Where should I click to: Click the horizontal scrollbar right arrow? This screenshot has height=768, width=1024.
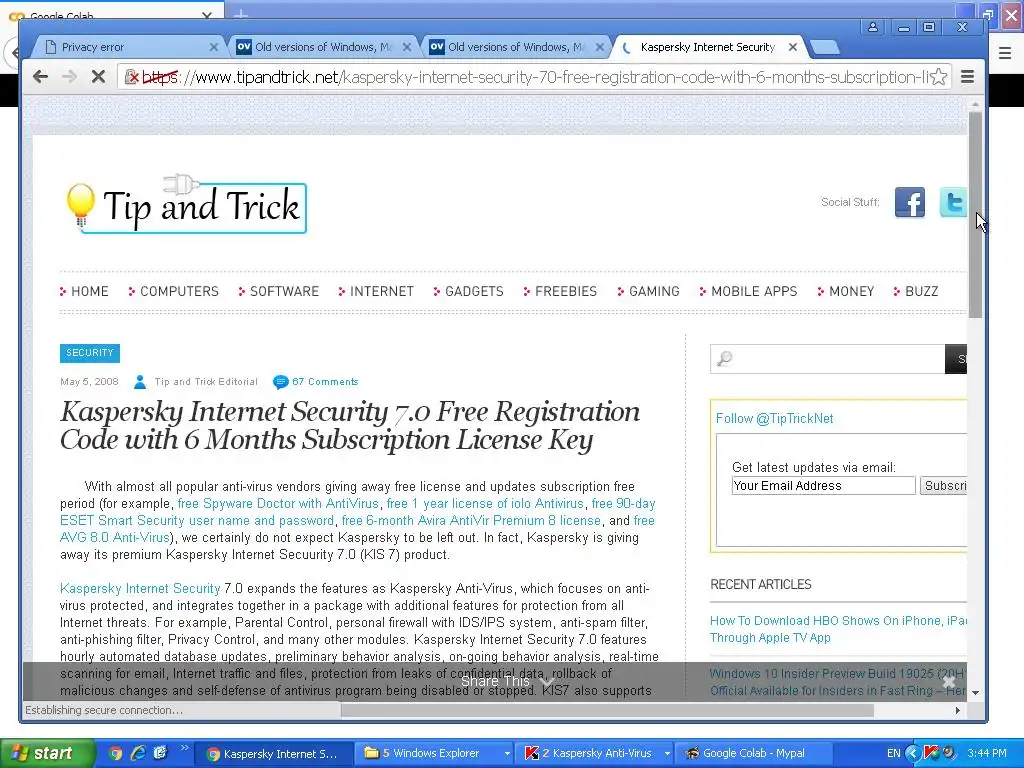pyautogui.click(x=957, y=711)
